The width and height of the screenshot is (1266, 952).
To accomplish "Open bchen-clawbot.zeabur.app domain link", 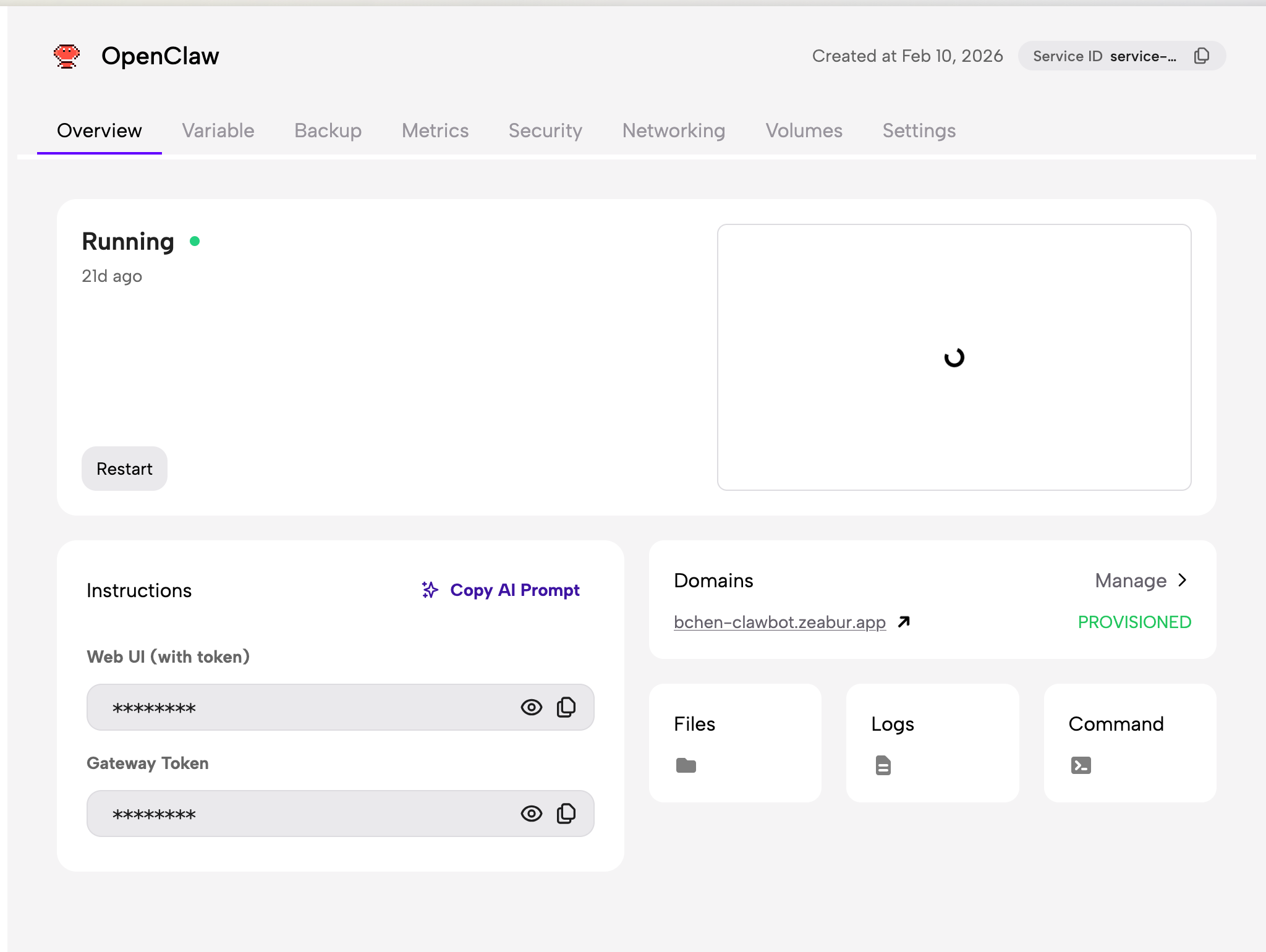I will [779, 622].
